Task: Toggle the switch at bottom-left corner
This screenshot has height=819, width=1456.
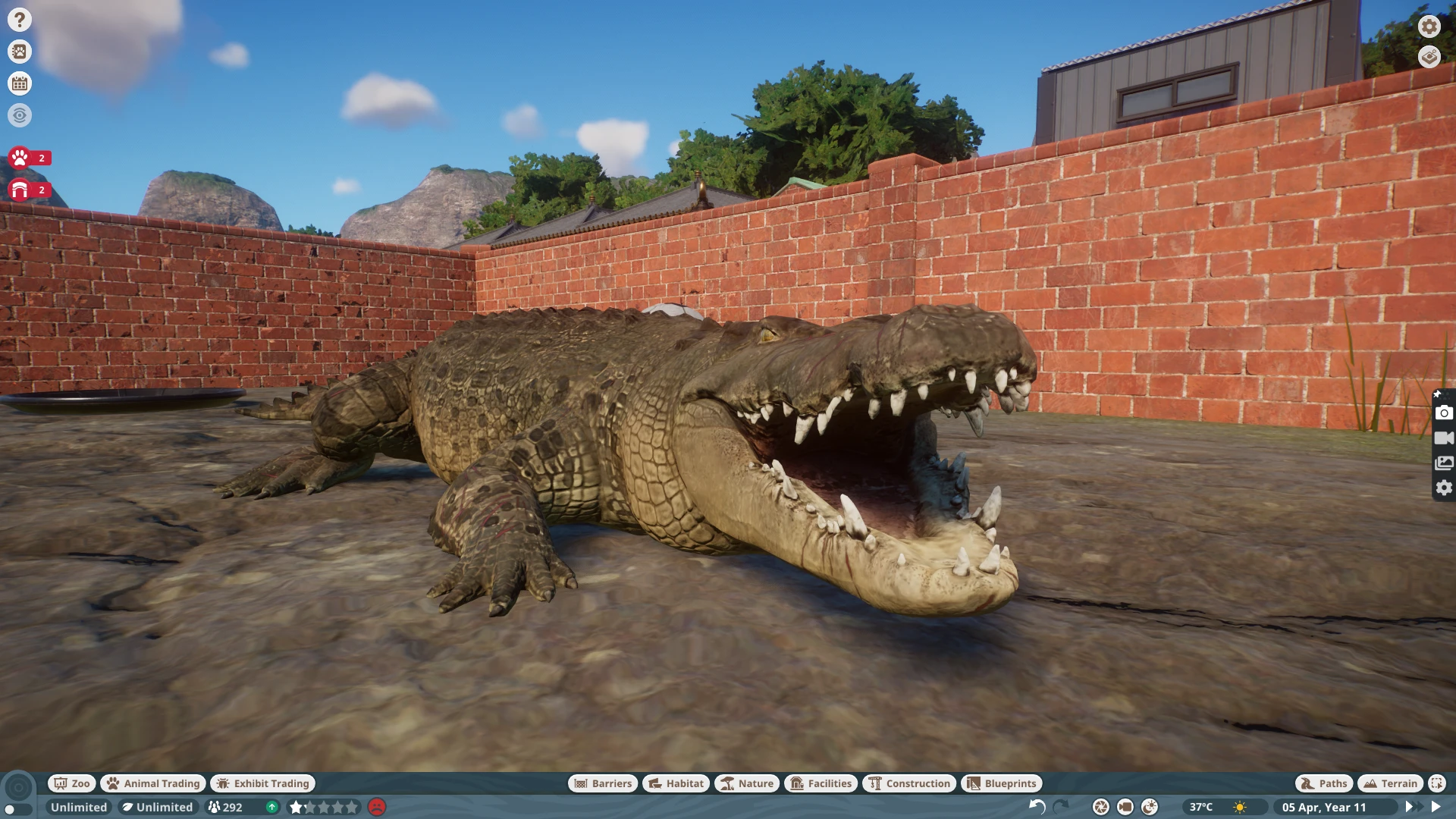Action: click(17, 810)
